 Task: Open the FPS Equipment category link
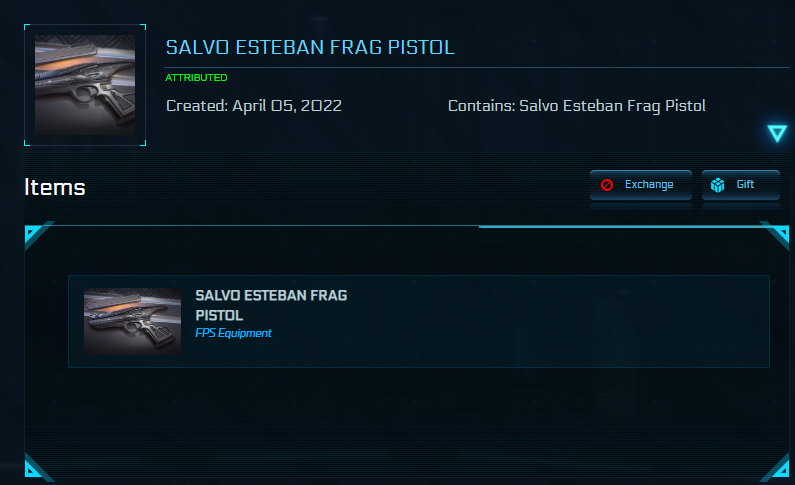pyautogui.click(x=233, y=333)
